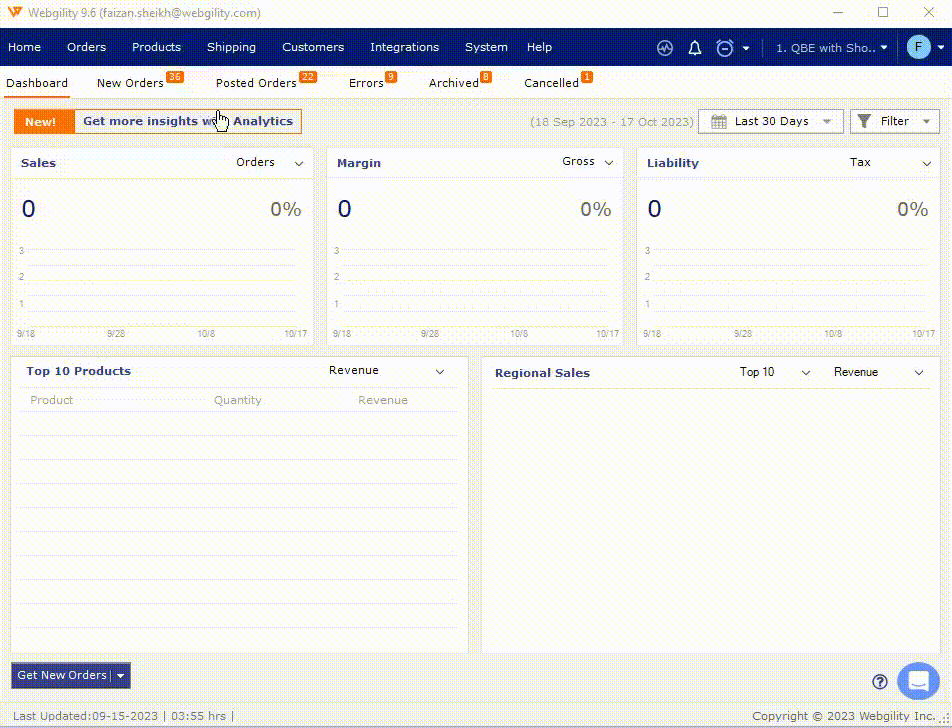Open the Customers menu

tap(313, 47)
